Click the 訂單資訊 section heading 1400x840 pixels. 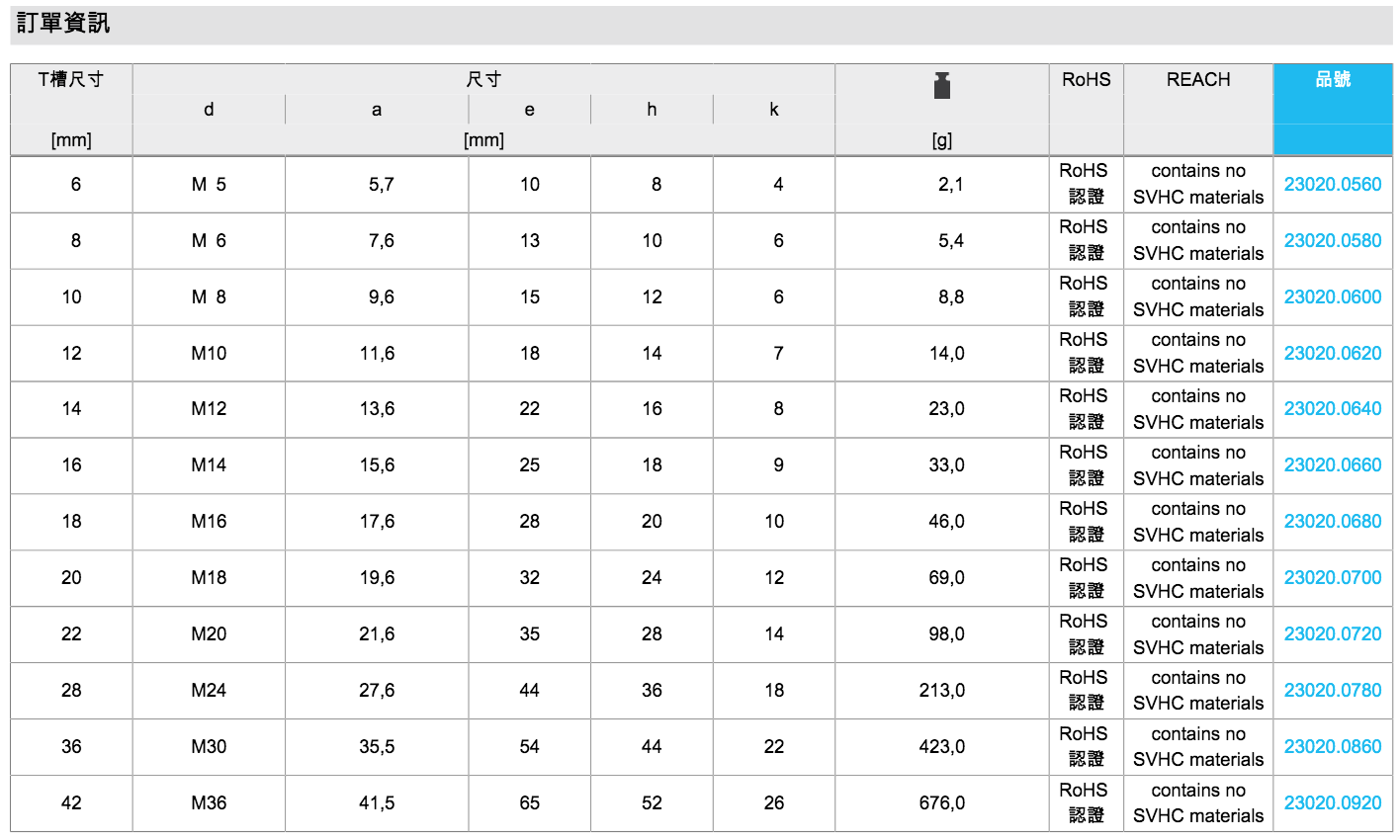tap(63, 24)
